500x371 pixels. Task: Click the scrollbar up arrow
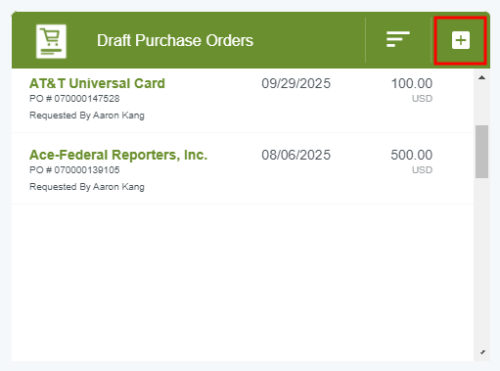coord(482,78)
